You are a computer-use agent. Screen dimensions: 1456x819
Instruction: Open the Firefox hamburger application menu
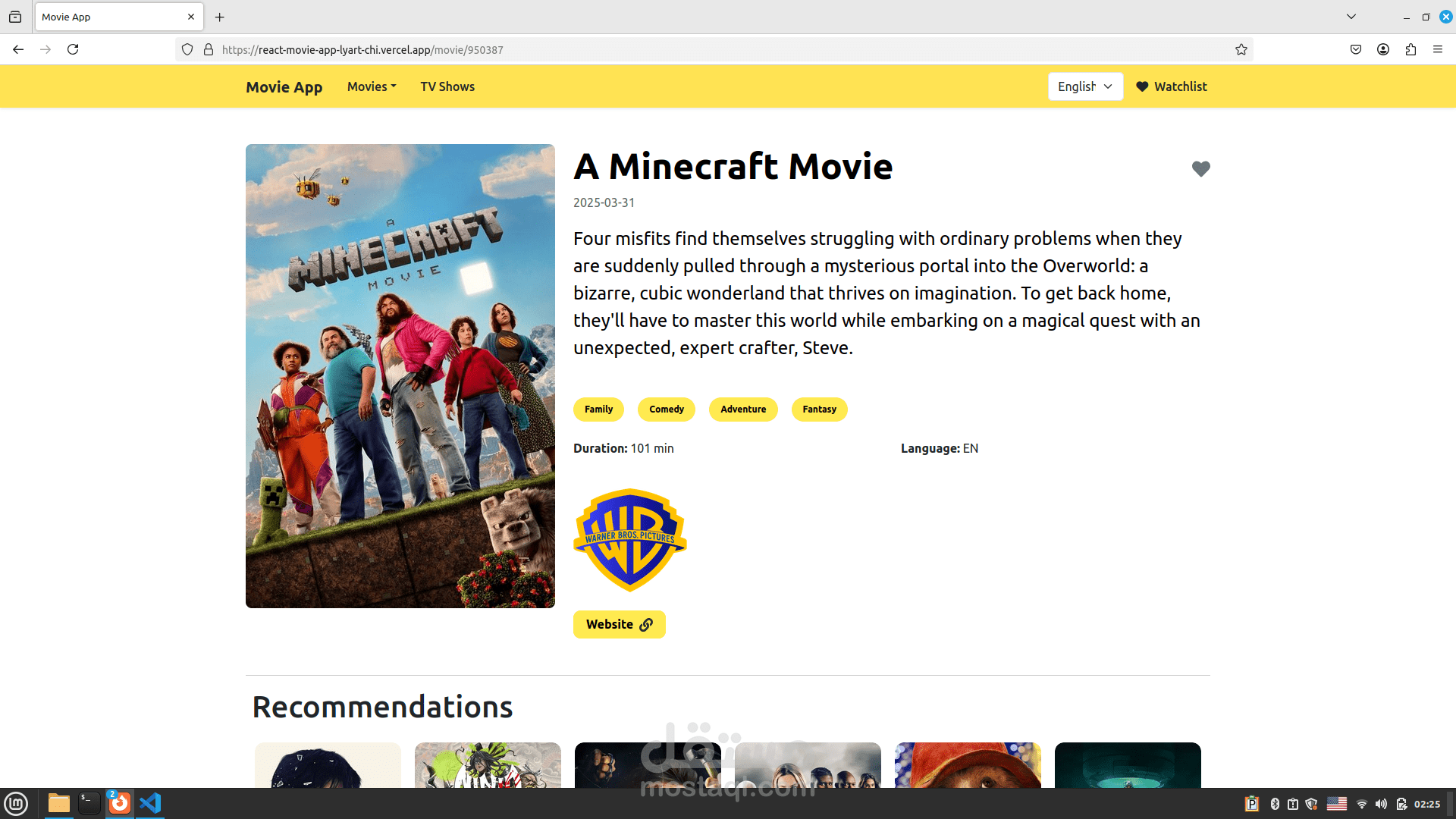1438,50
